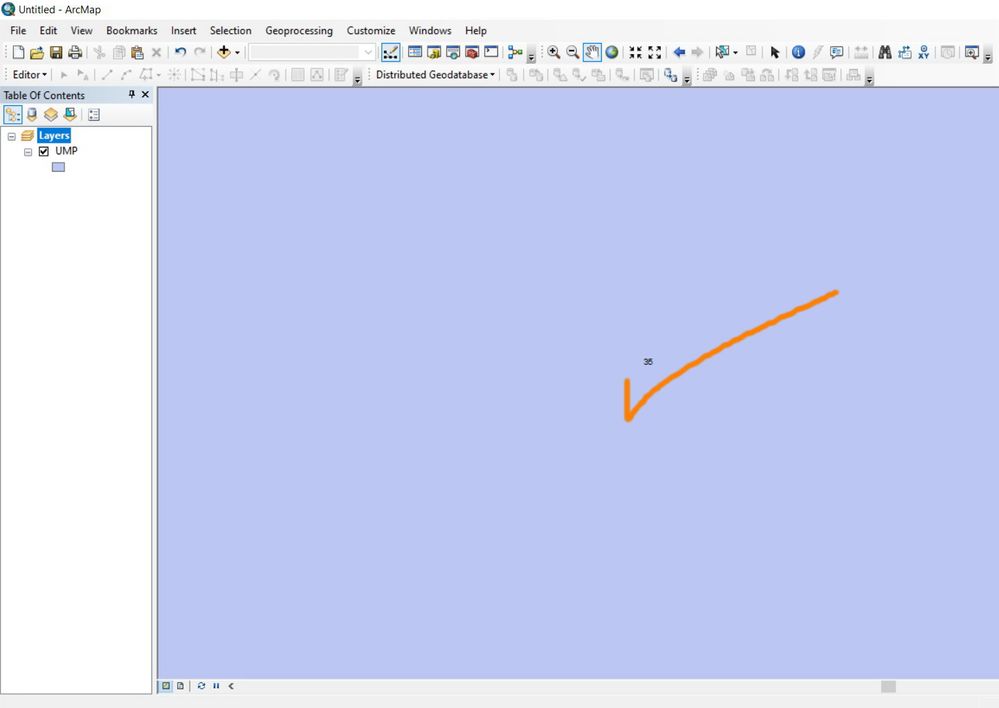Open the map scale combo box
This screenshot has height=708, width=999.
[312, 52]
